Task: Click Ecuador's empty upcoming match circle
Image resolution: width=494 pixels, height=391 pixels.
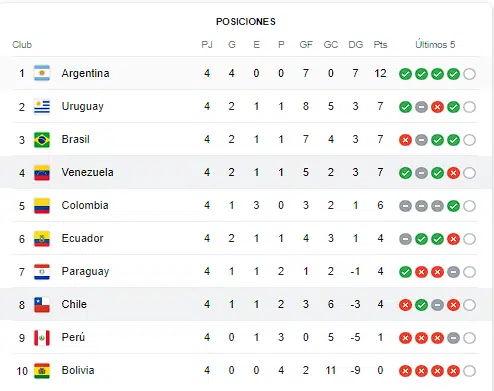Action: (469, 239)
